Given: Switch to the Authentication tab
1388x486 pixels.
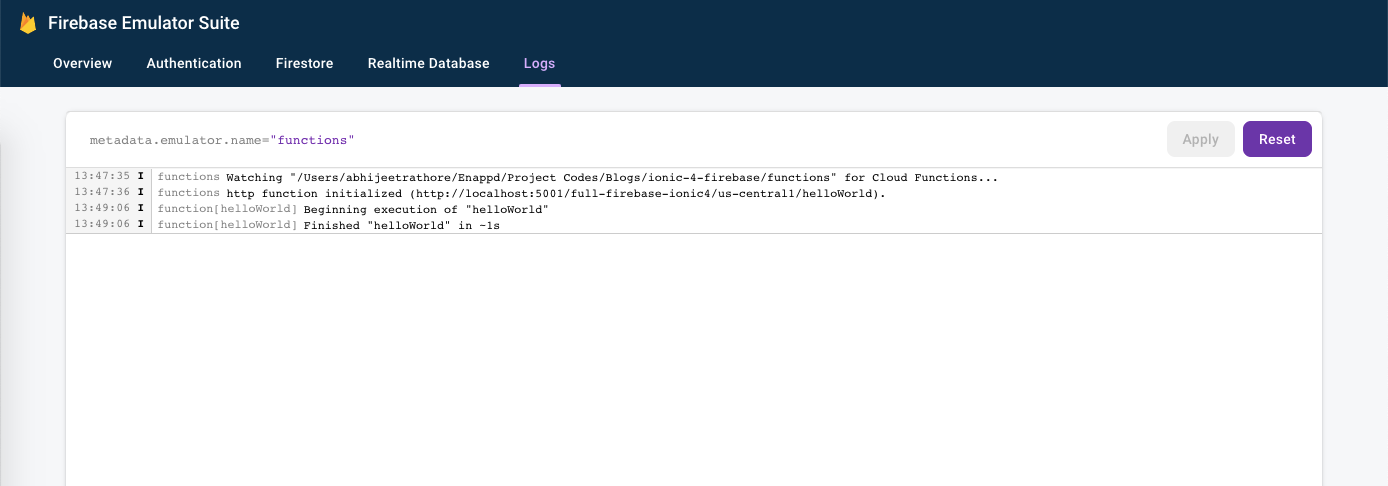Looking at the screenshot, I should 194,63.
